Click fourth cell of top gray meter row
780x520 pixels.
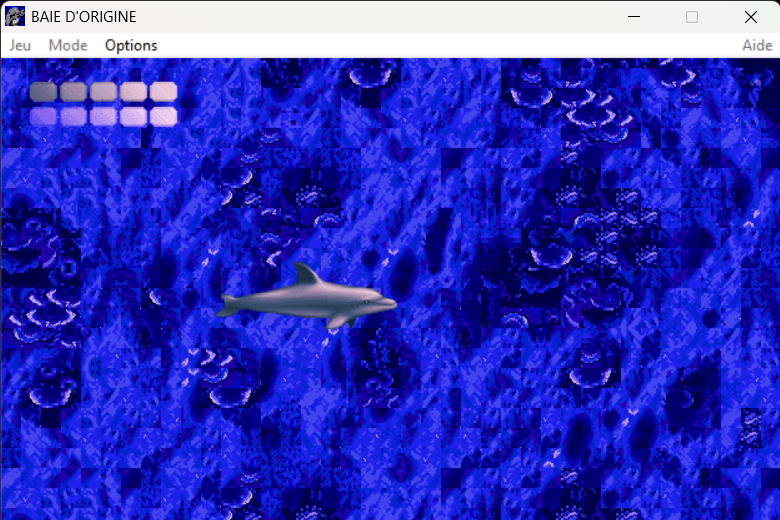(x=133, y=91)
